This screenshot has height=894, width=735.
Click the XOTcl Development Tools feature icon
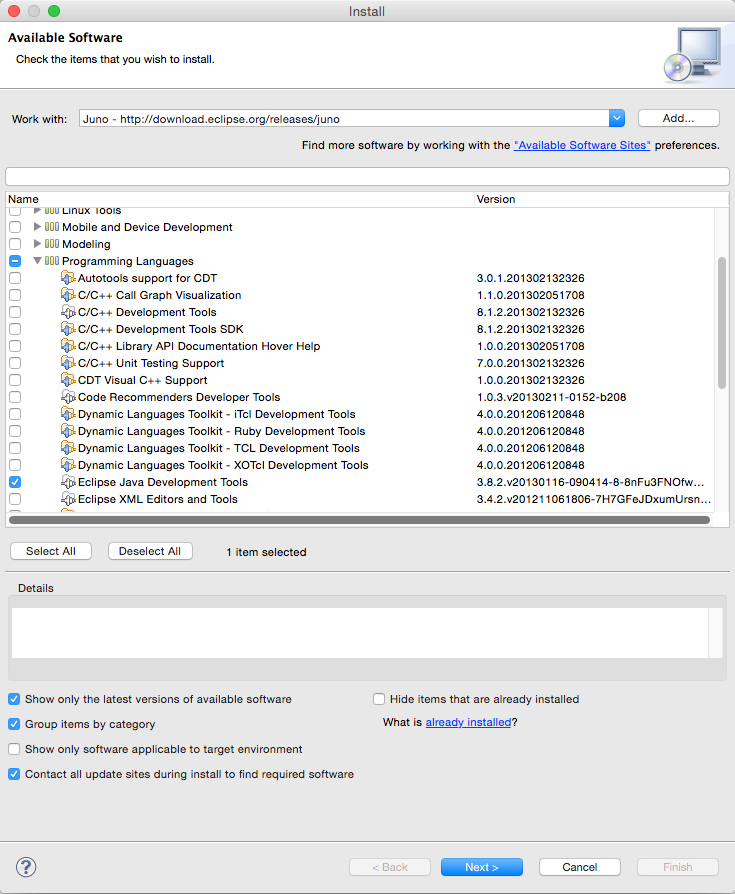click(x=68, y=465)
